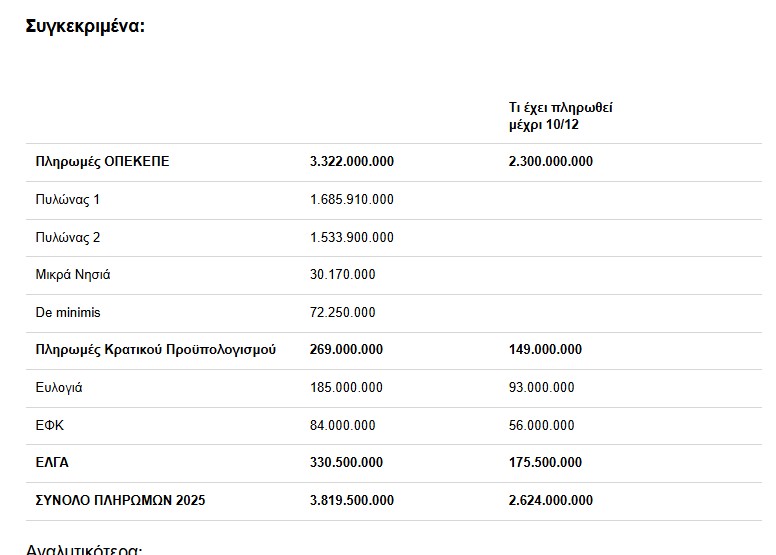
Task: Select the 149.000.000 paid amount
Action: 545,350
